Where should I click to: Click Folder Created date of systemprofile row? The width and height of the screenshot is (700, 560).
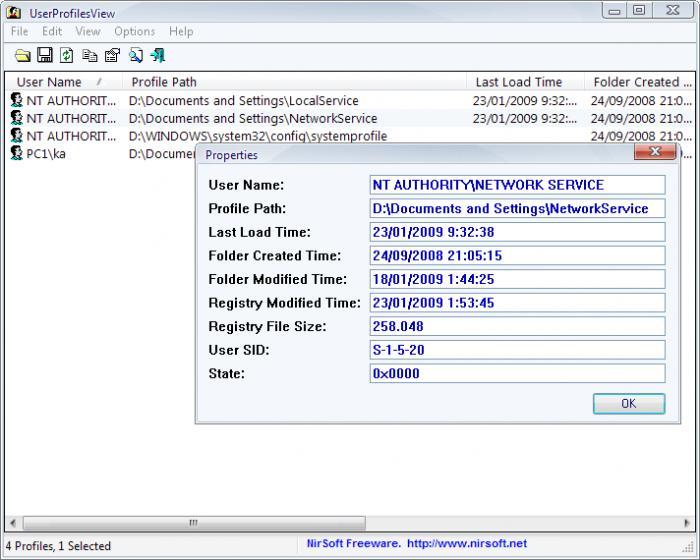[642, 136]
